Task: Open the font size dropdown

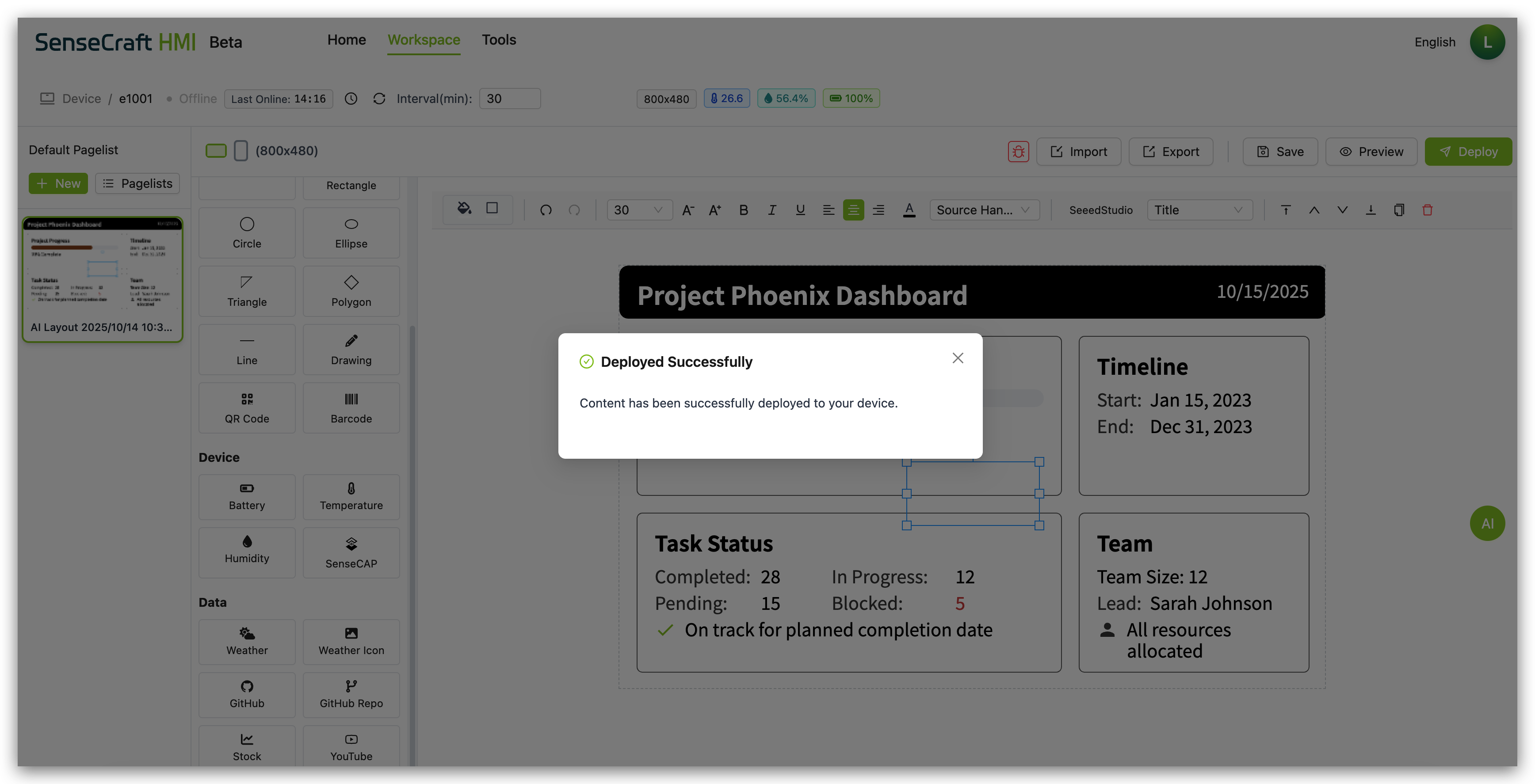Action: tap(639, 210)
